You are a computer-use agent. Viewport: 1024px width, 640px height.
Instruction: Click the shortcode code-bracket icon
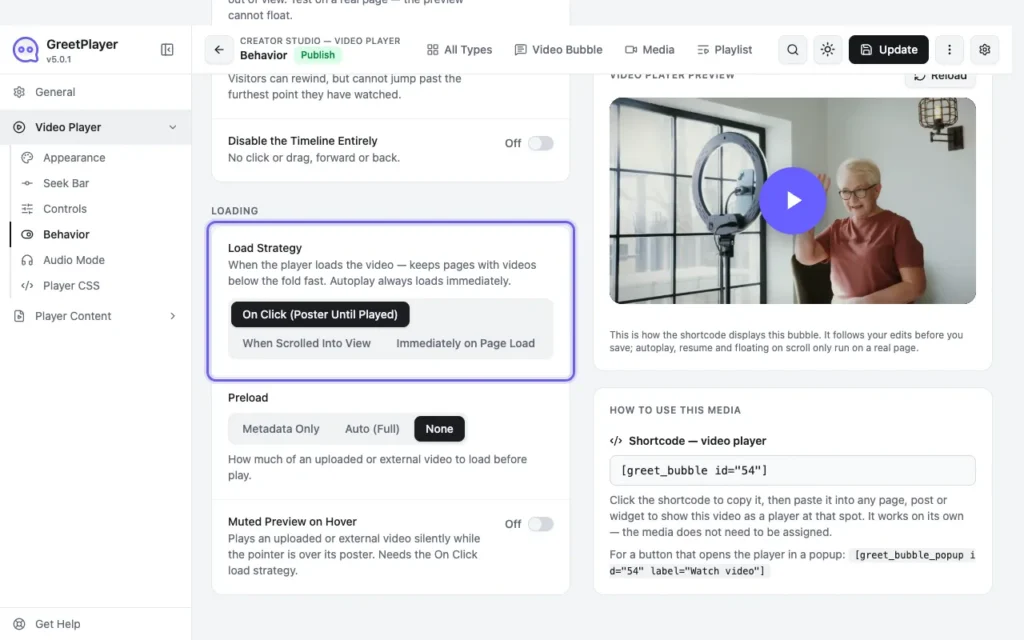pos(616,441)
